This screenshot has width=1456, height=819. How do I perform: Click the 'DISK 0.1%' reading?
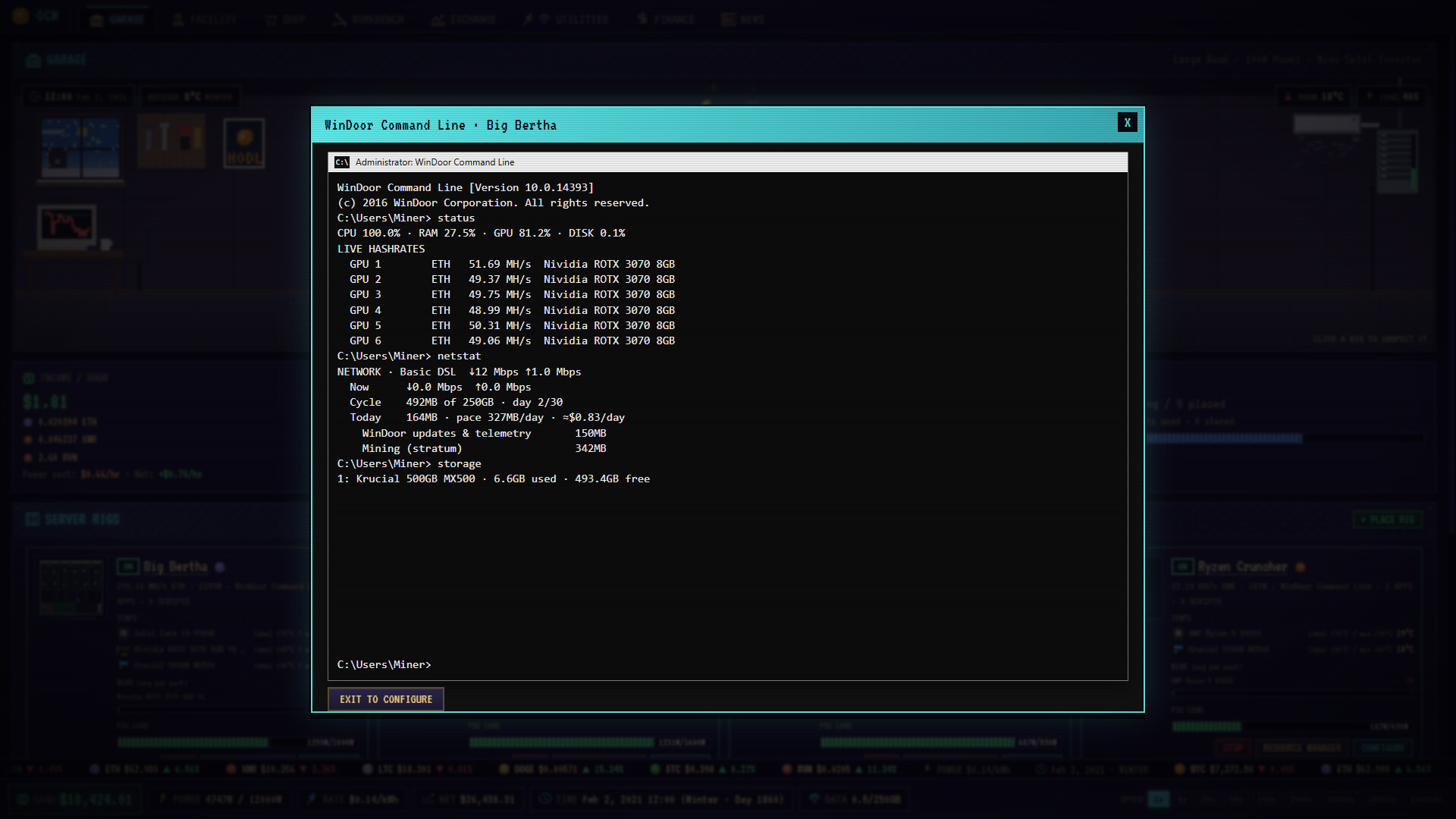(597, 233)
